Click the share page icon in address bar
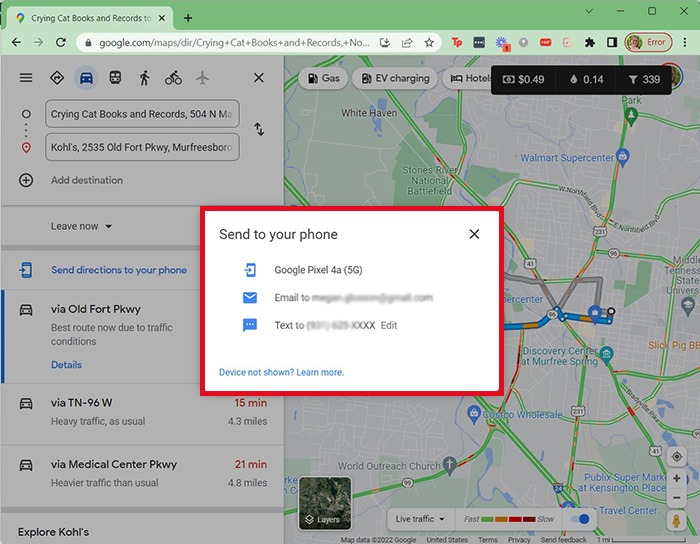 click(x=407, y=42)
